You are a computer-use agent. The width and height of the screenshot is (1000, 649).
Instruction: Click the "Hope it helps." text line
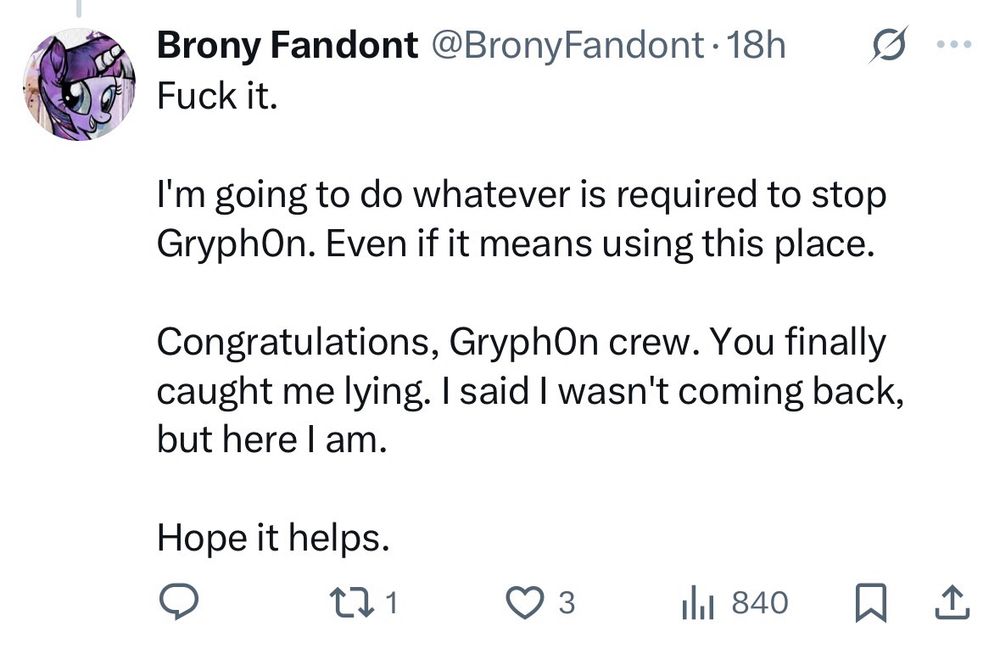272,538
